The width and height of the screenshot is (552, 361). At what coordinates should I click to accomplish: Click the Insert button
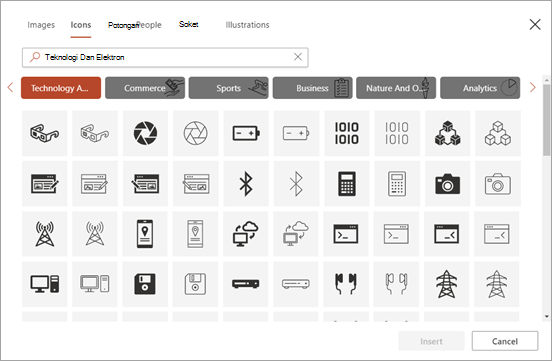coord(431,341)
